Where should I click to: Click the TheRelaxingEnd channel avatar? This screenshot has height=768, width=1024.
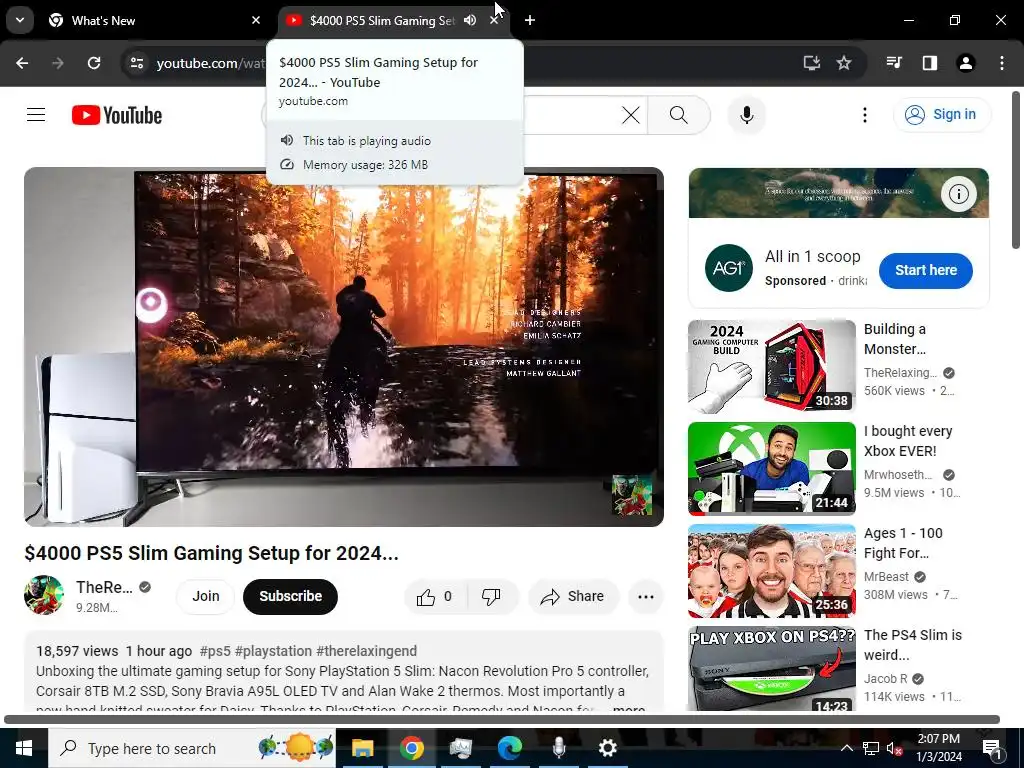[x=44, y=595]
